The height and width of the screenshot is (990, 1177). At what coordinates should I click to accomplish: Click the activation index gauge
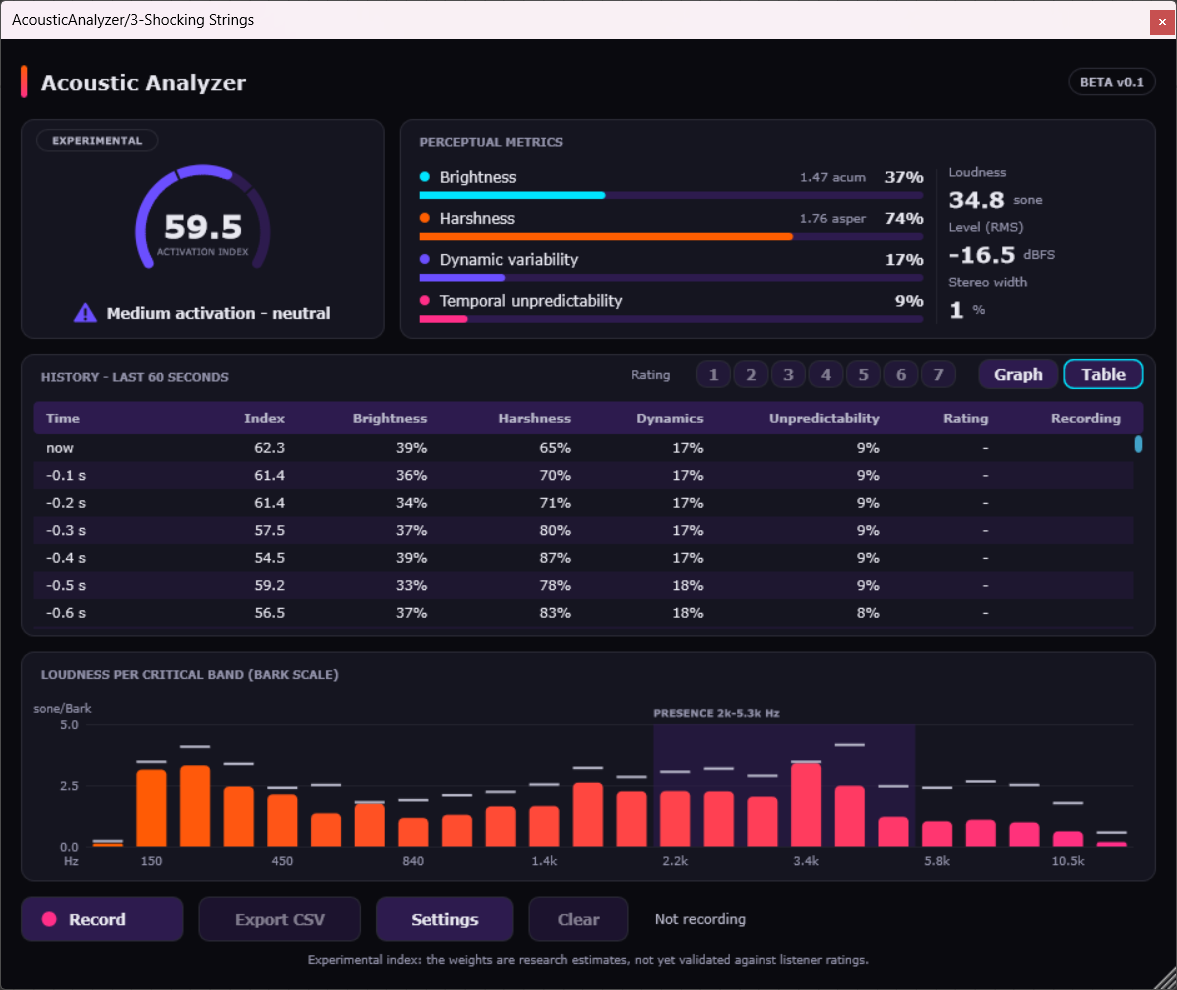pos(203,218)
